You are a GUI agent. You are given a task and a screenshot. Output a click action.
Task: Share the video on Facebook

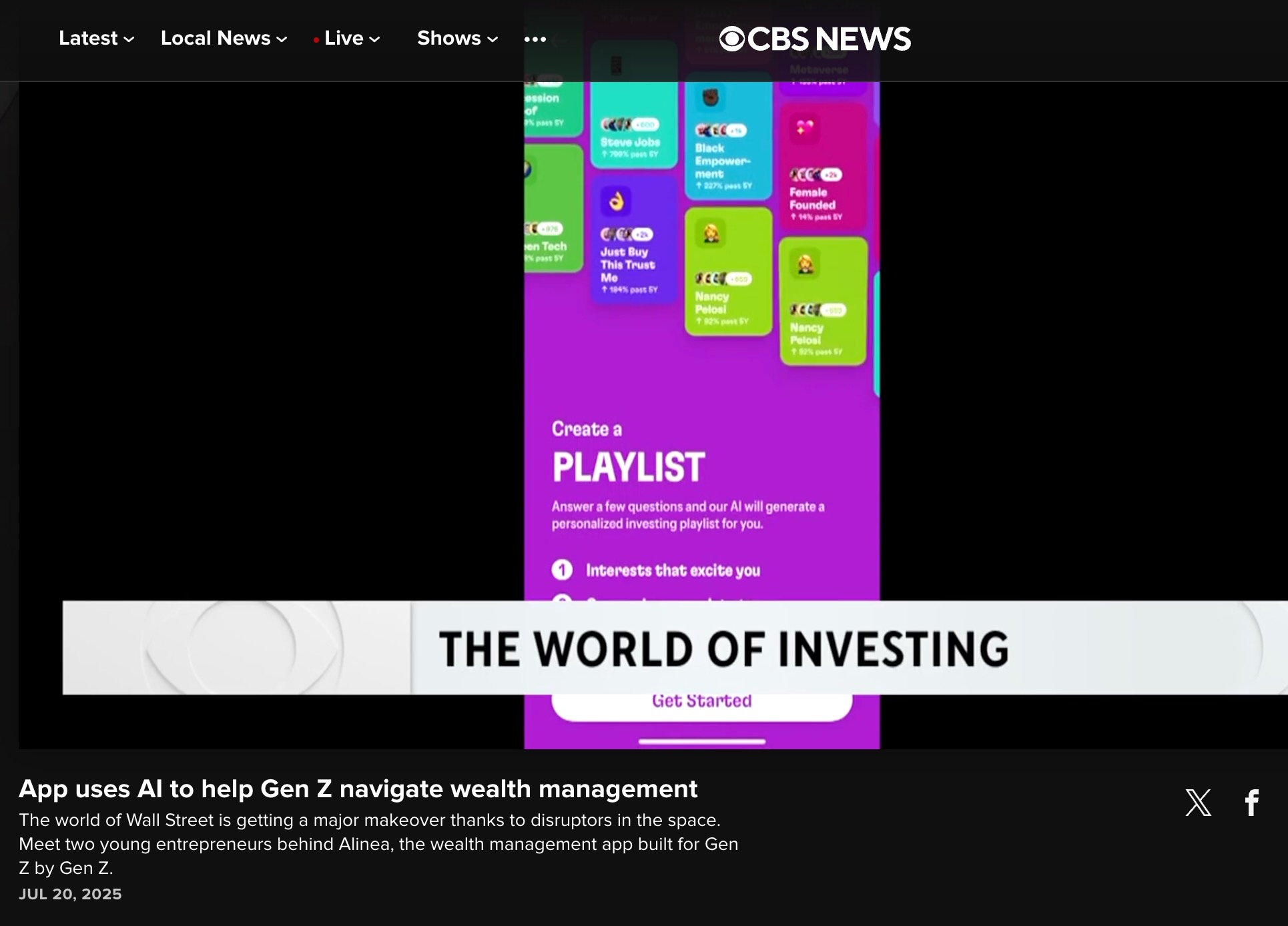1252,803
